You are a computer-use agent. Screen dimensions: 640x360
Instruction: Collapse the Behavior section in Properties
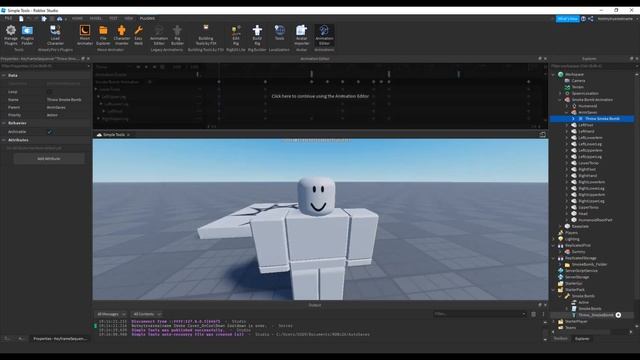click(4, 123)
